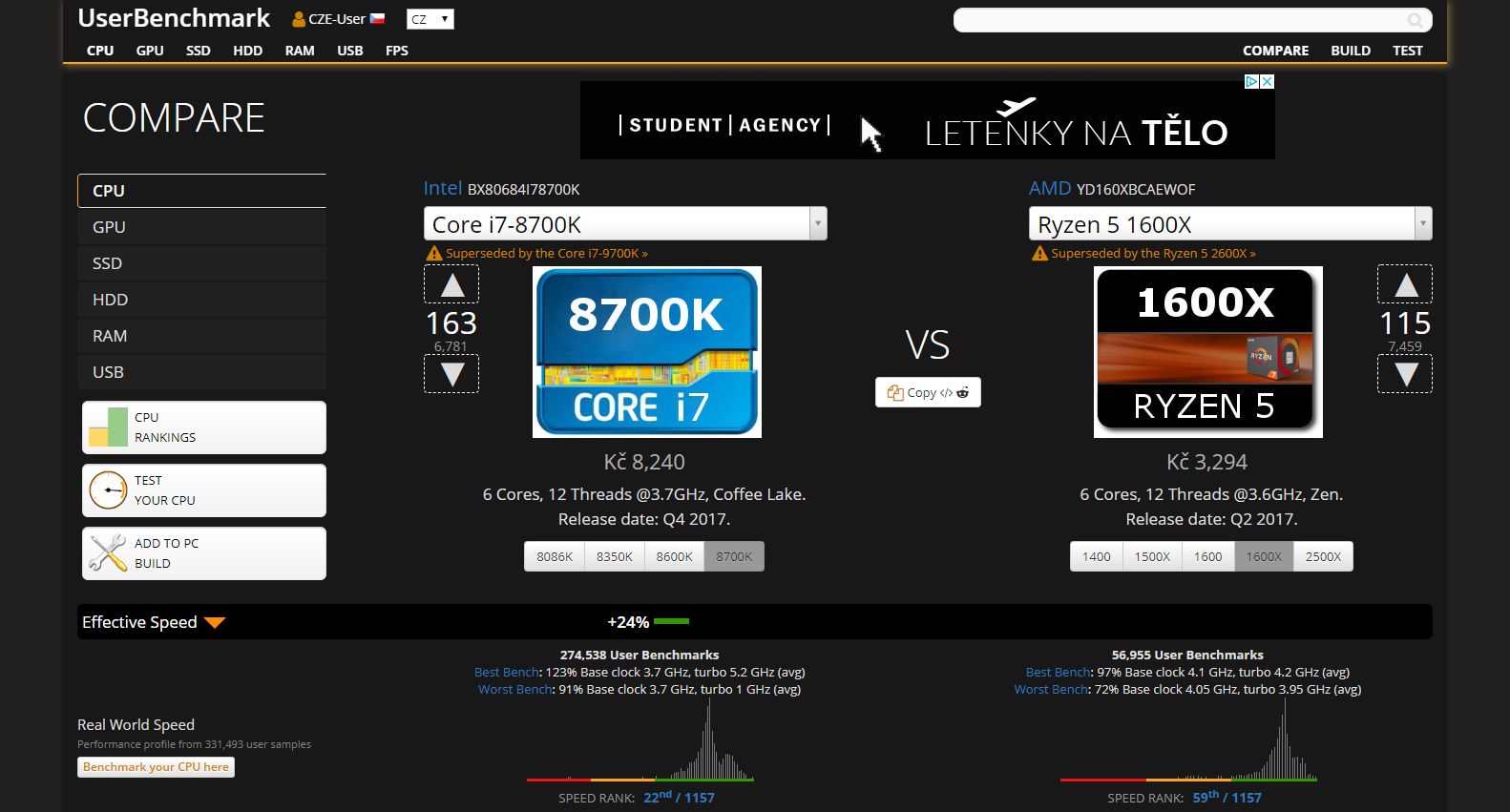Open Intel Best Bench link
The height and width of the screenshot is (812, 1510).
click(x=508, y=673)
